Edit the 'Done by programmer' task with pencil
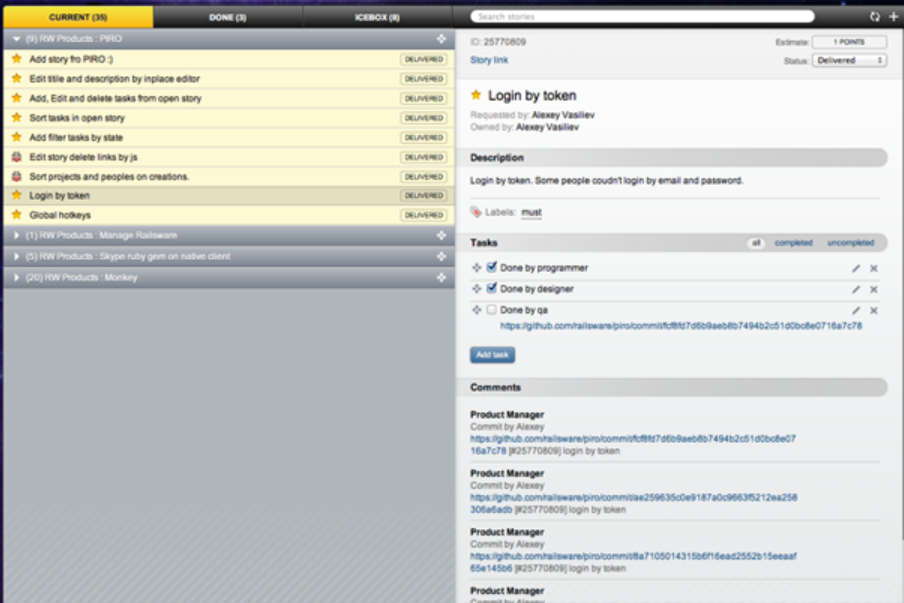This screenshot has height=603, width=904. tap(856, 268)
